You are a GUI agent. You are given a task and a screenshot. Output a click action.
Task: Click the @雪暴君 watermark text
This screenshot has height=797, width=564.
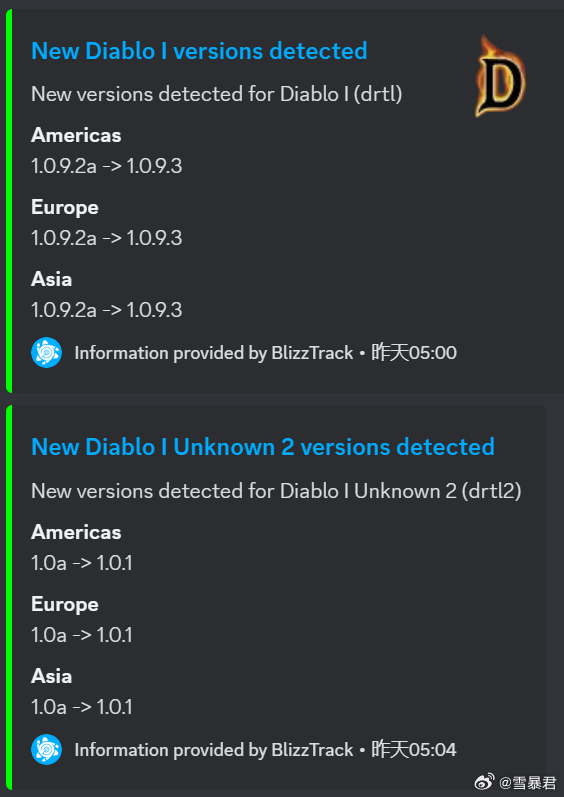pos(527,783)
